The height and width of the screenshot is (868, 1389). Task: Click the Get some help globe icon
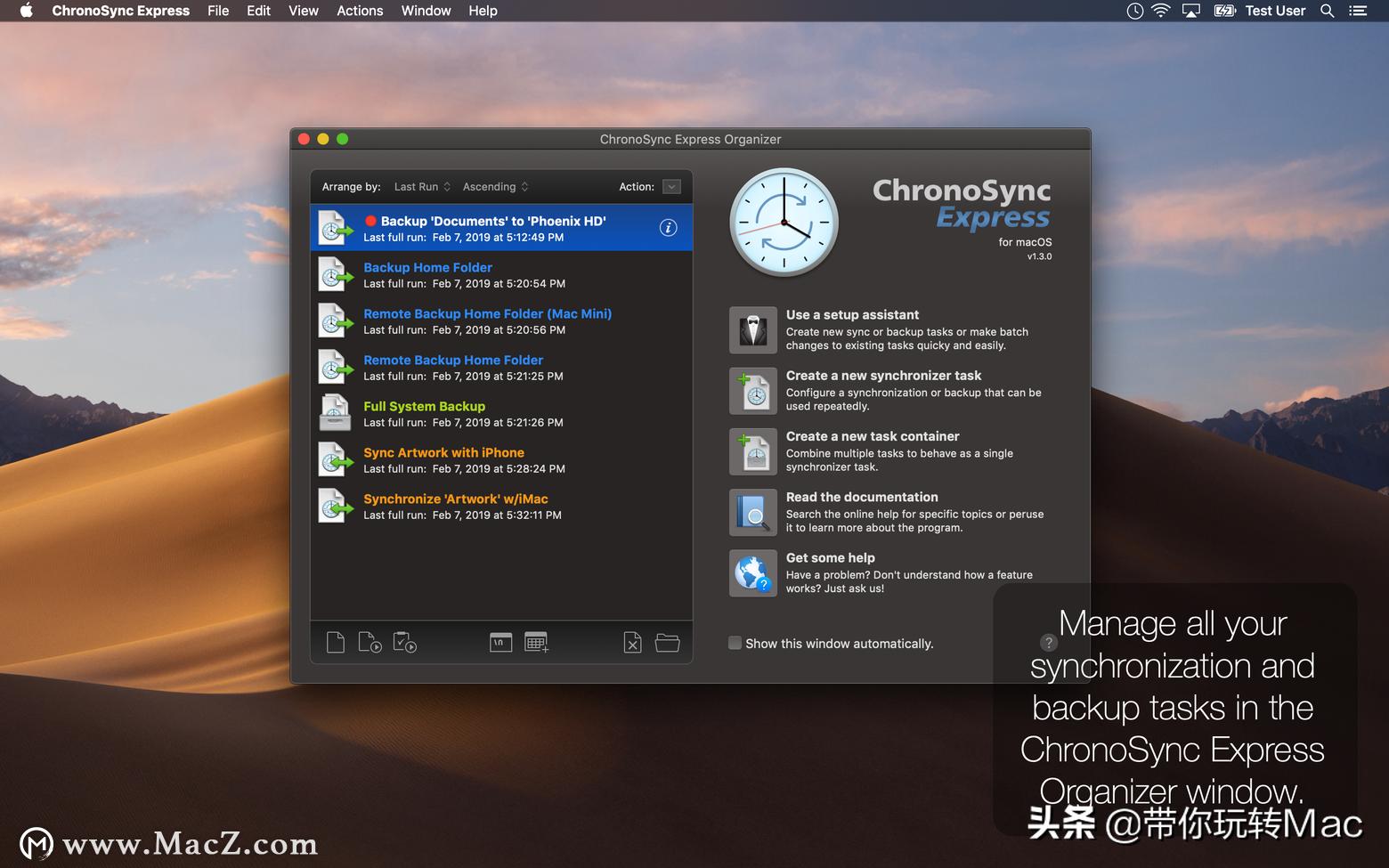[x=753, y=572]
